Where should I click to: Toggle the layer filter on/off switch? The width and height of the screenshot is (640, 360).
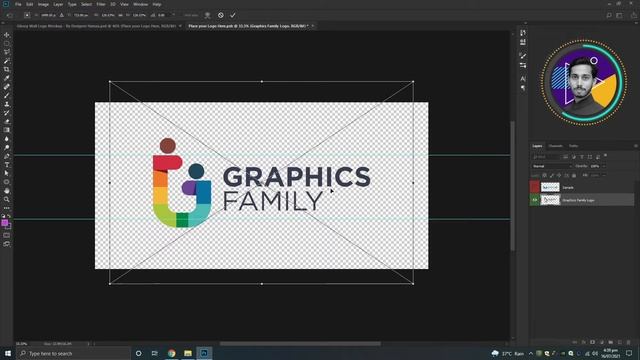pyautogui.click(x=606, y=156)
